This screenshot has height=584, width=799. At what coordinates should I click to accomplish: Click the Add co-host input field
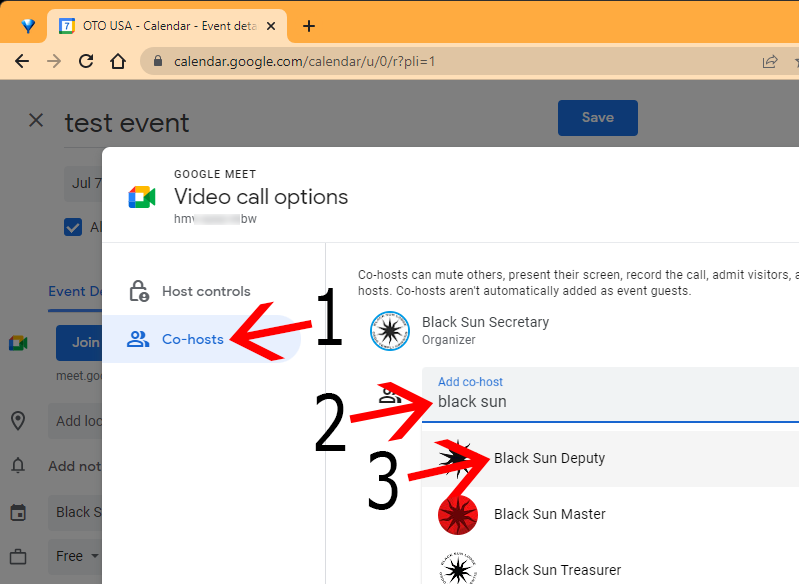pyautogui.click(x=610, y=394)
